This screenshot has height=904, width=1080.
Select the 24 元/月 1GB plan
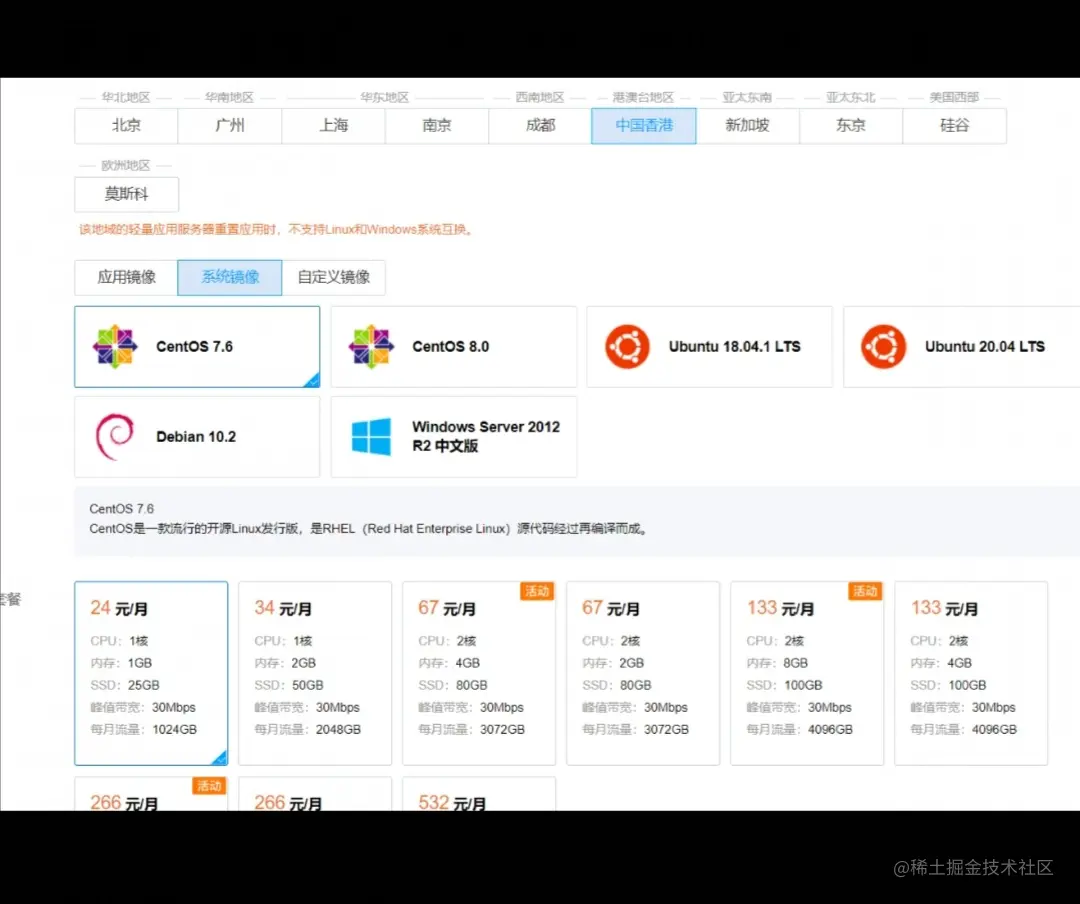tap(151, 673)
